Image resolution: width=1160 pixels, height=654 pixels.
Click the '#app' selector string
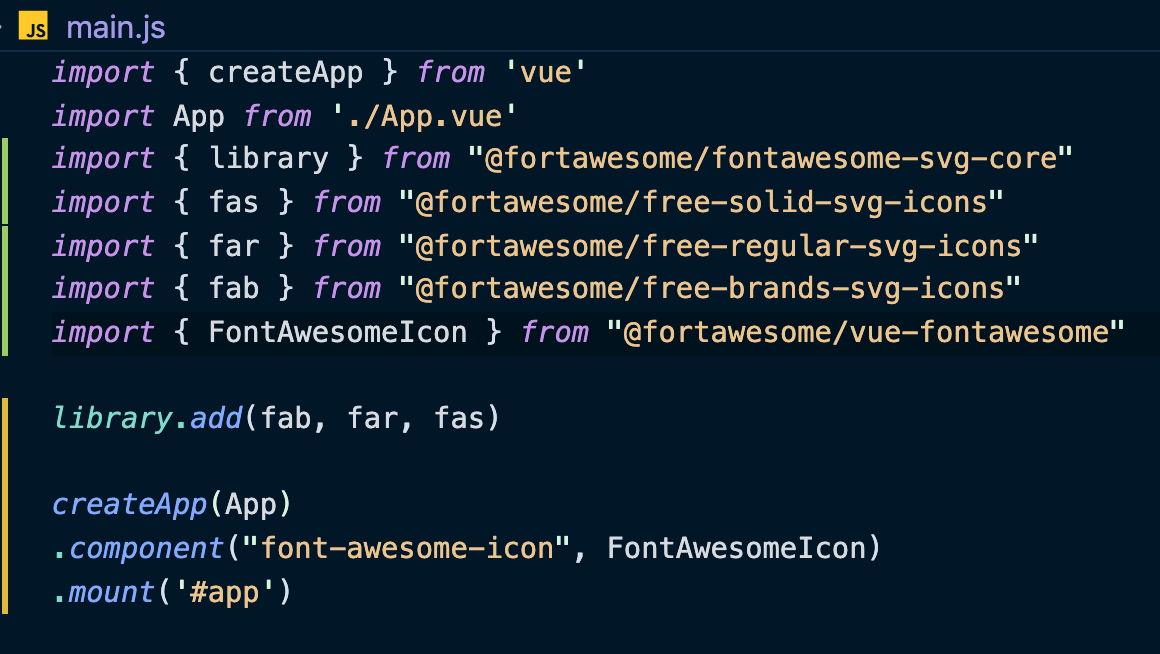(224, 593)
